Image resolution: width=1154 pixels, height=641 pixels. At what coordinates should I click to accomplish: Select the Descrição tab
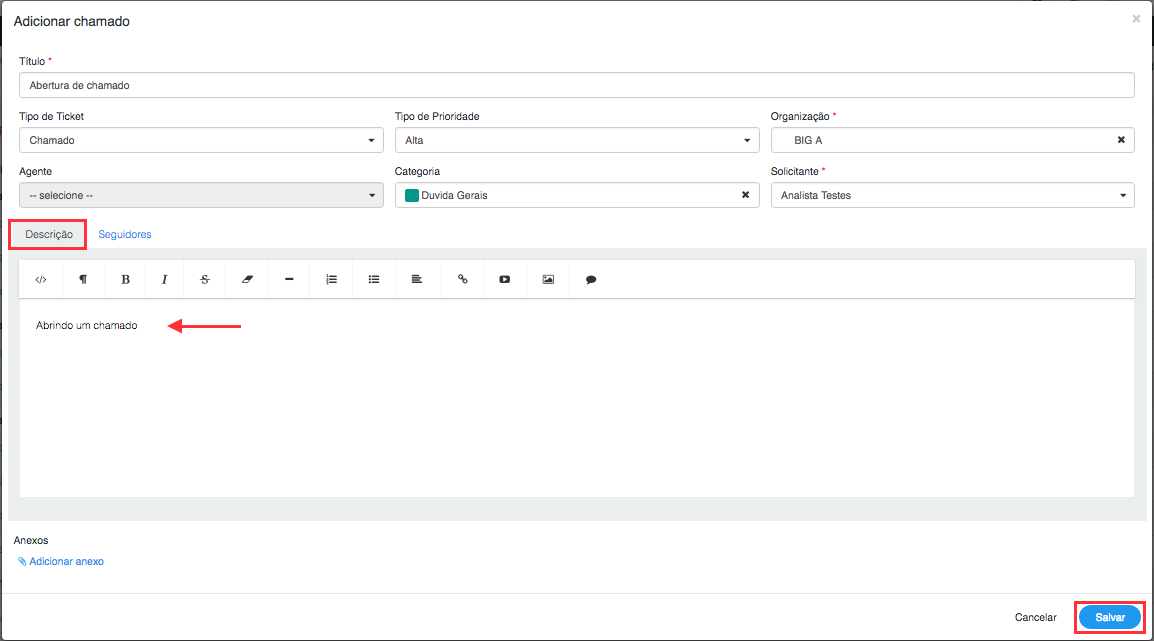[x=49, y=234]
